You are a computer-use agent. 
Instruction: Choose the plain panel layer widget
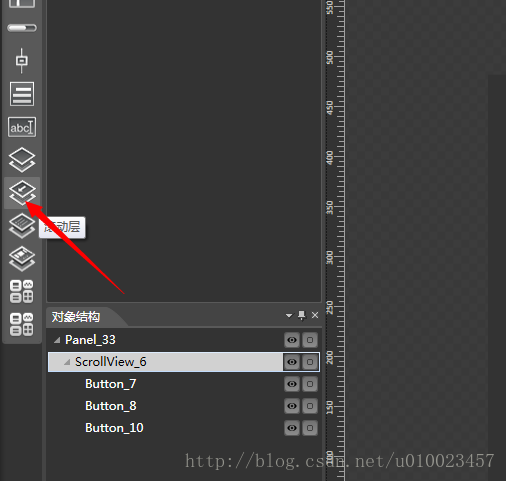pyautogui.click(x=22, y=160)
